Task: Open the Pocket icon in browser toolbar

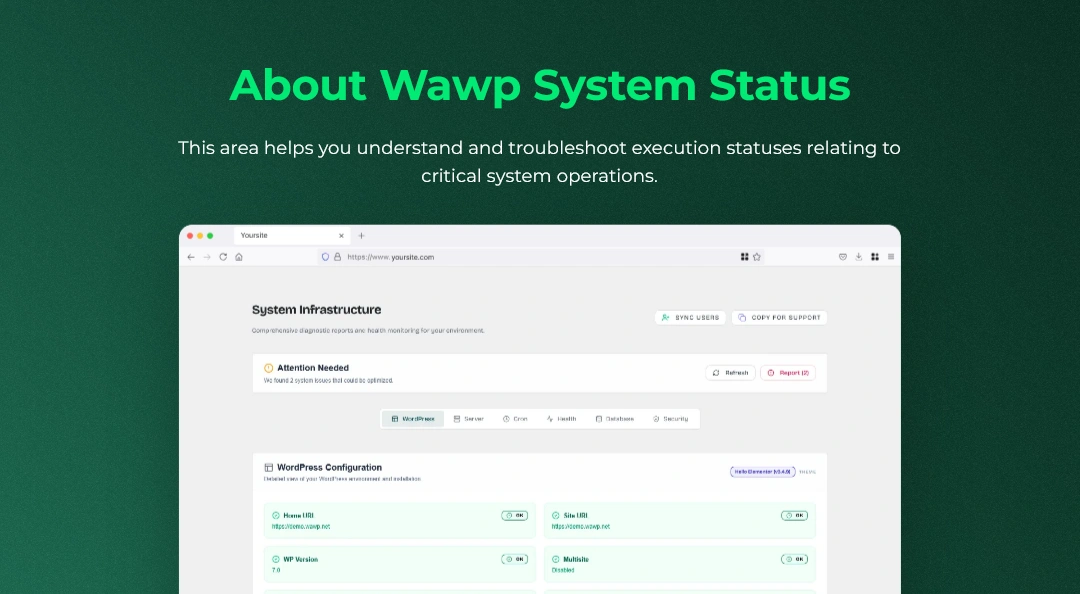Action: tap(842, 257)
